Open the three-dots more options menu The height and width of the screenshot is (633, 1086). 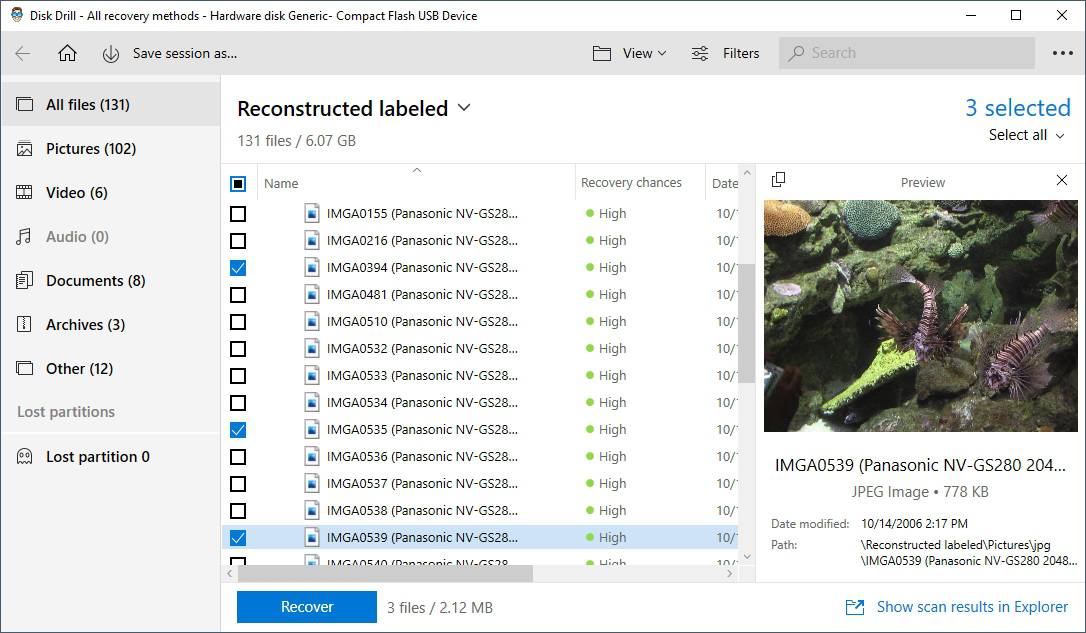point(1062,54)
